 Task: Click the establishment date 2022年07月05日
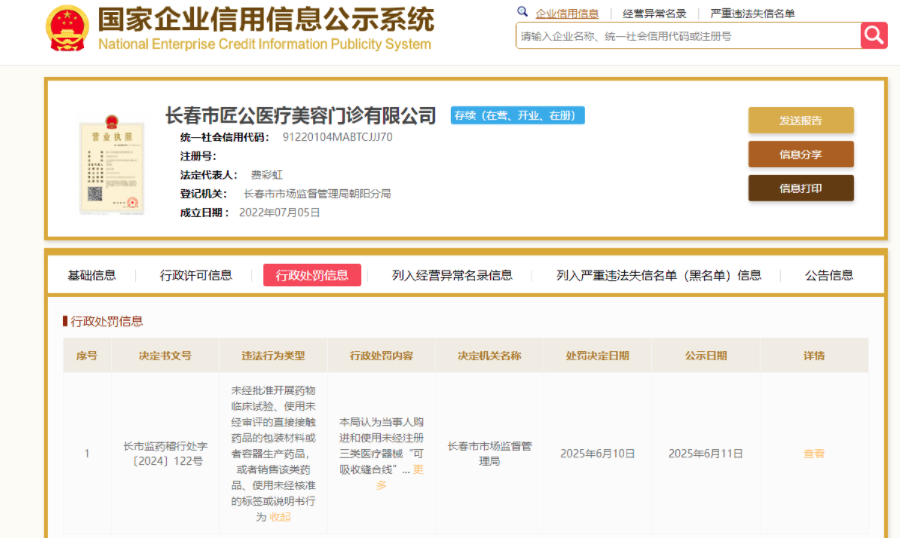pos(280,213)
